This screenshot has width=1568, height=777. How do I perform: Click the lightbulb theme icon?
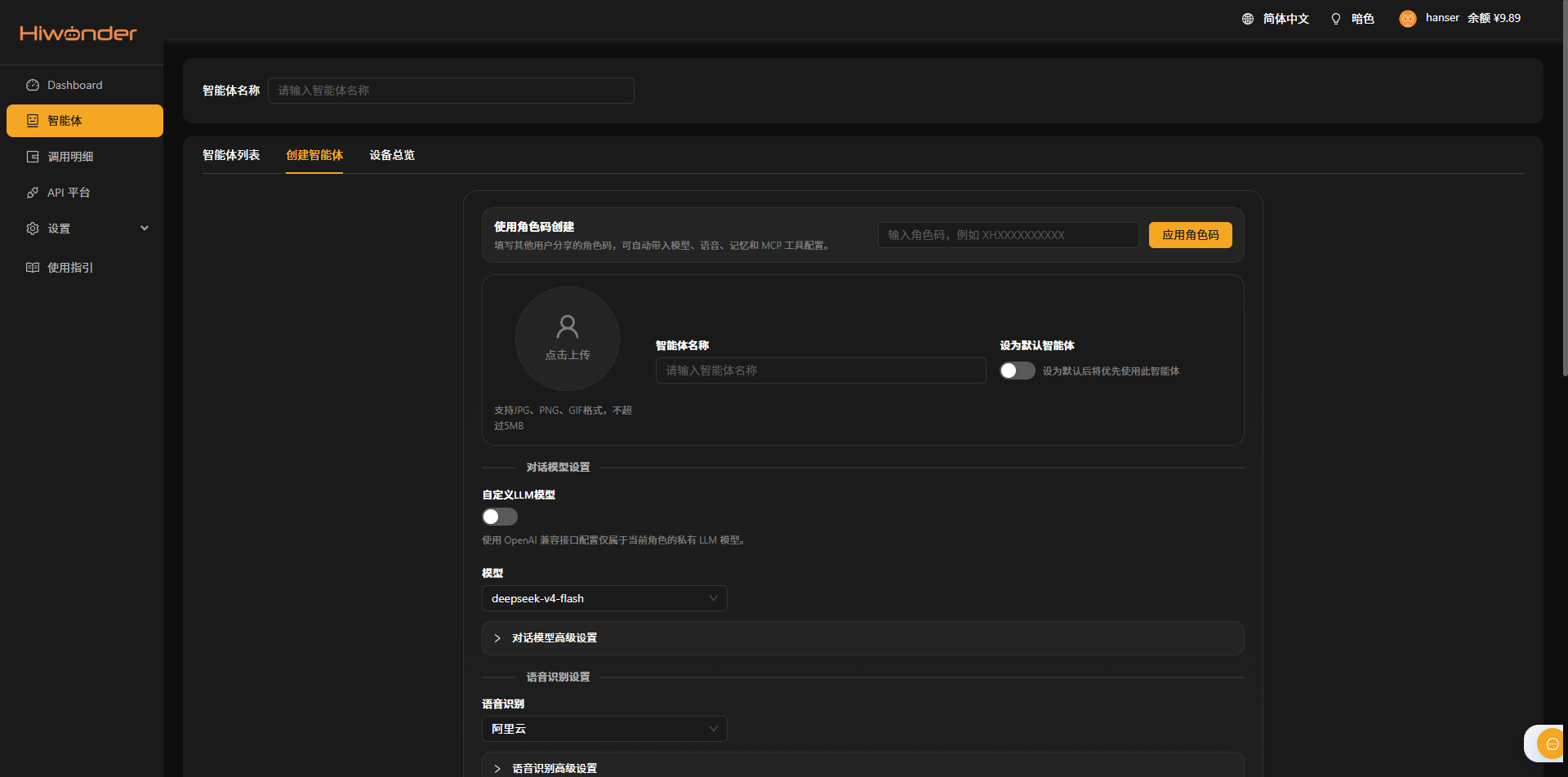[1336, 19]
